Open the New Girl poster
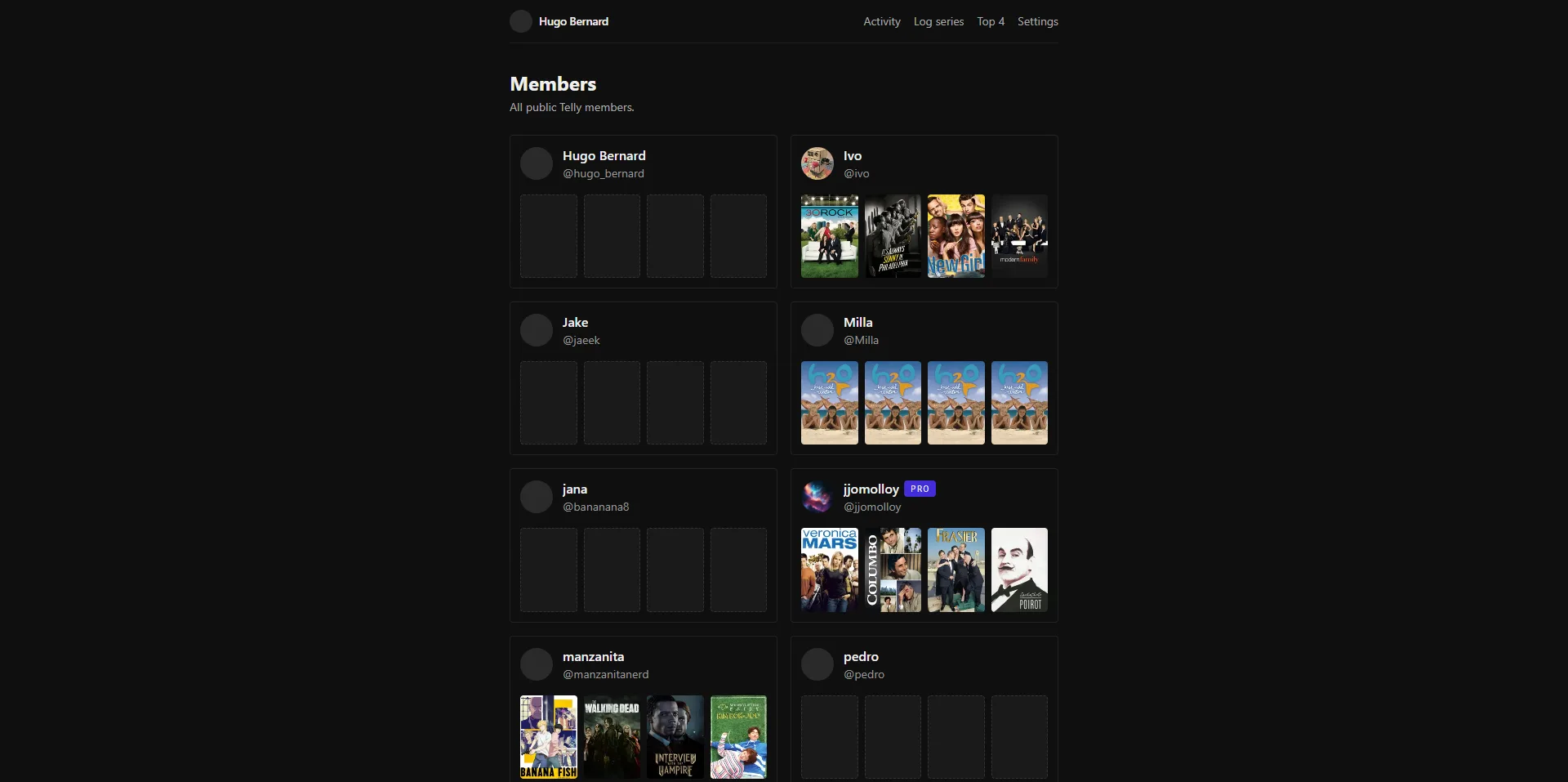This screenshot has height=782, width=1568. (x=956, y=236)
